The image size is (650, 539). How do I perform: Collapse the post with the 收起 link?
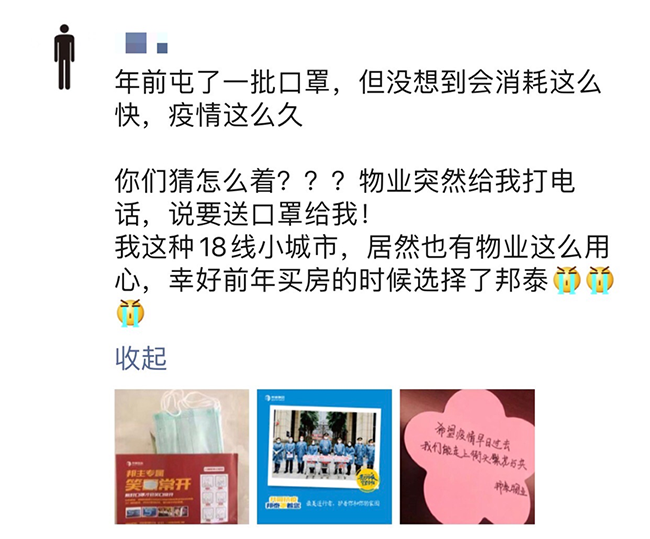(141, 358)
